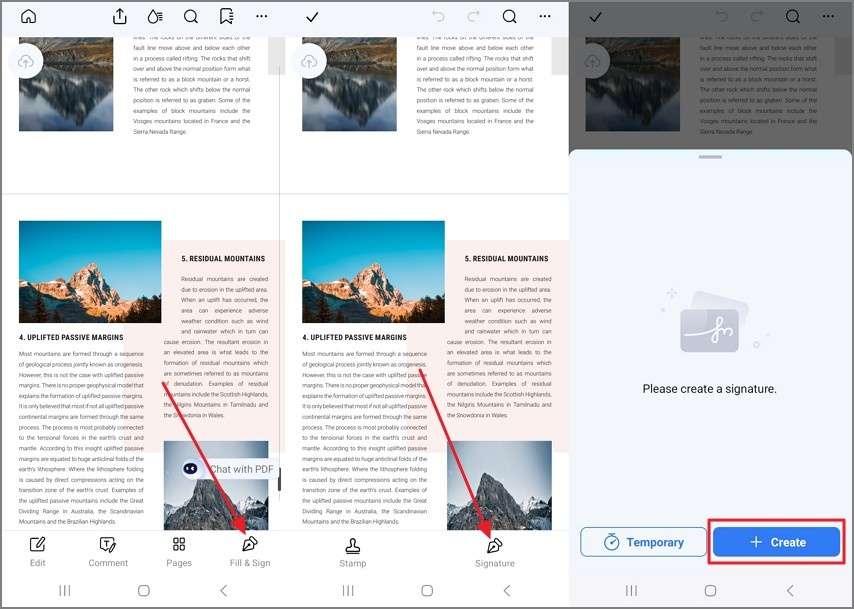This screenshot has height=609, width=854.
Task: Open Chat with PDF assistant bubble
Action: point(229,469)
